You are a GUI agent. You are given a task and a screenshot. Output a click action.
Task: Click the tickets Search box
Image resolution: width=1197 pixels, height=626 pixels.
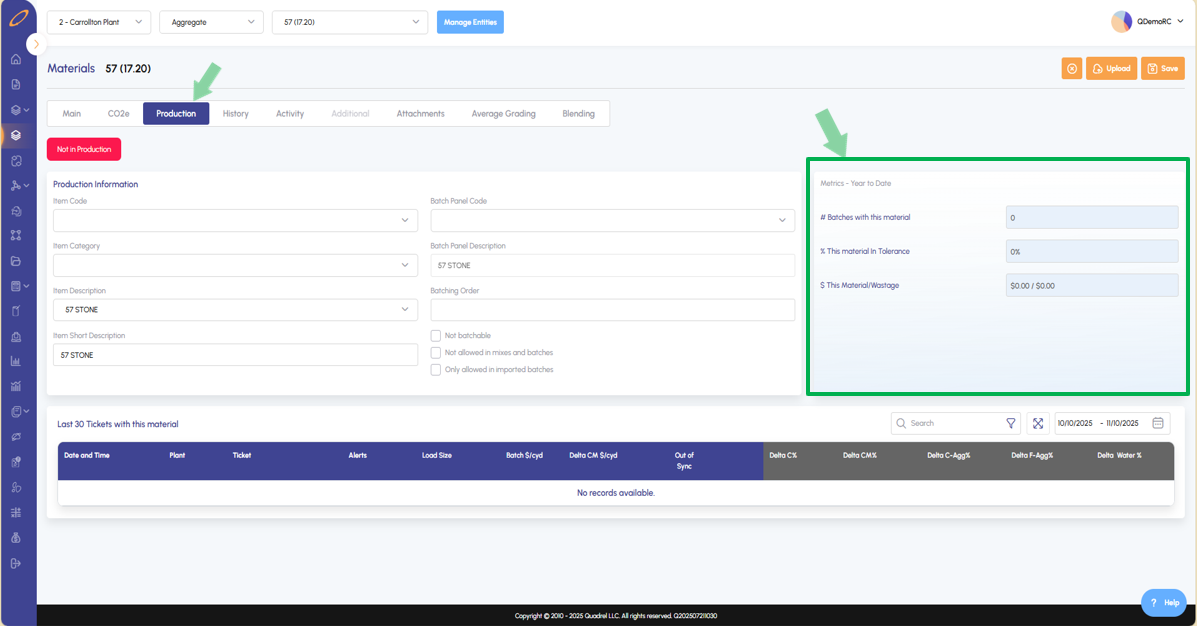coord(956,423)
